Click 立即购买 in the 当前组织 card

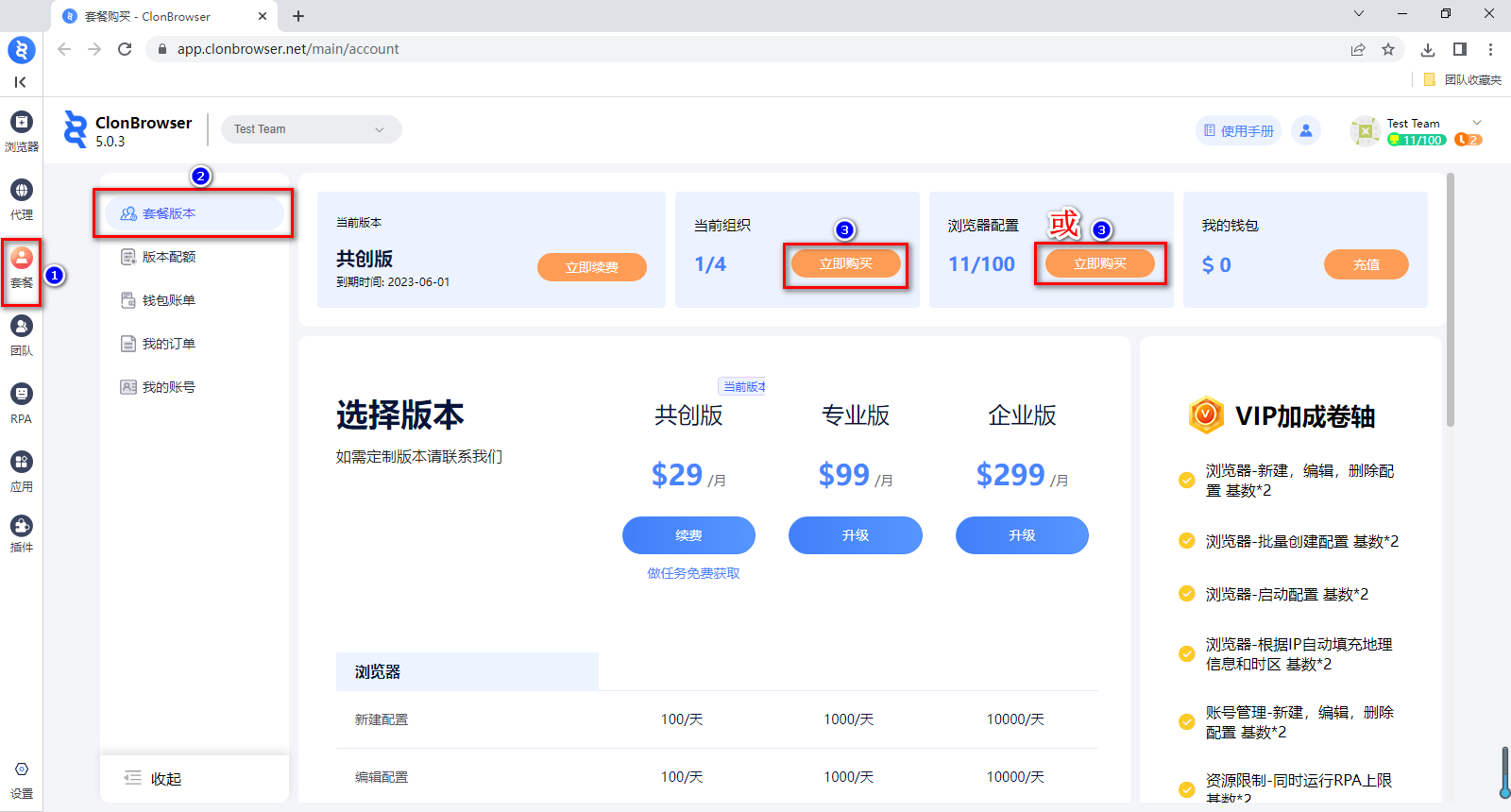pos(846,264)
